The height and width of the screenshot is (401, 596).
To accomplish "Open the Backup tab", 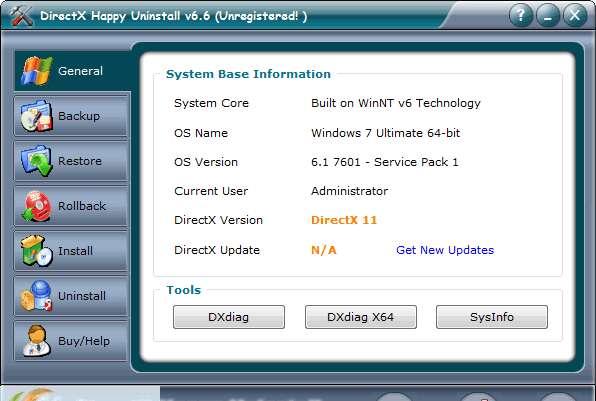I will (71, 116).
